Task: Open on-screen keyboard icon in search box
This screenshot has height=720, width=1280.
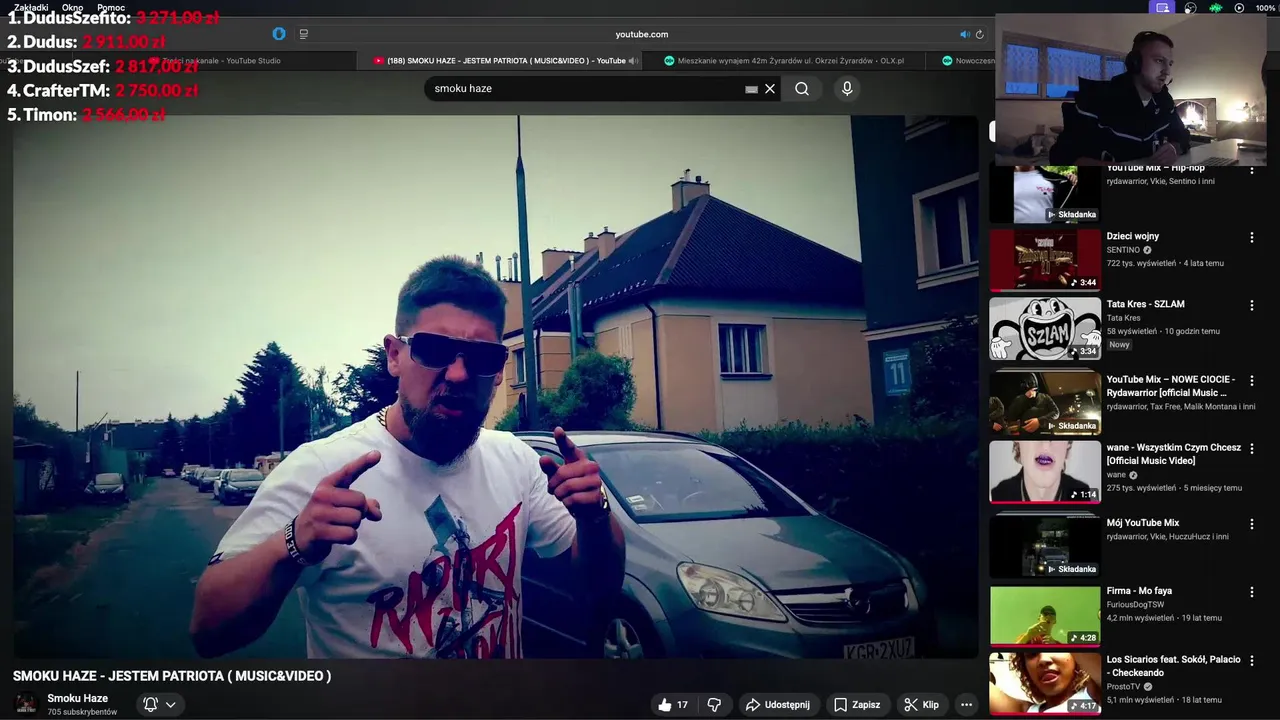Action: pos(751,89)
